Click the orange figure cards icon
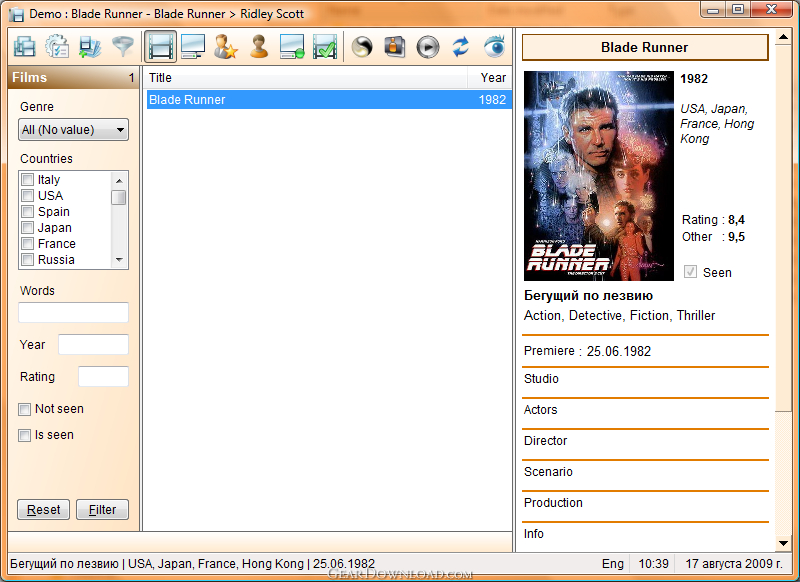This screenshot has height=582, width=800. 394,47
